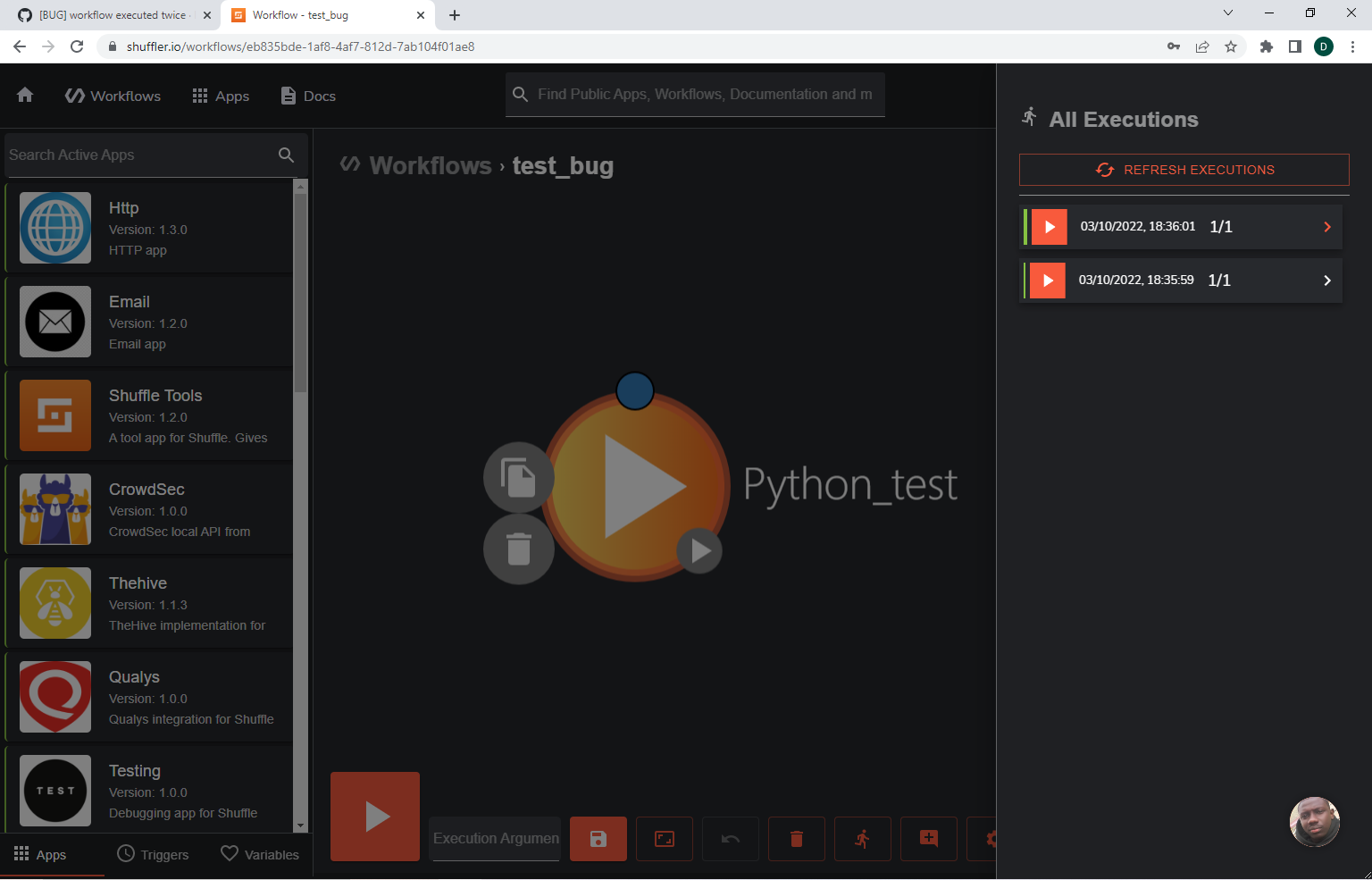Save the workflow with the floppy disk icon
This screenshot has height=880, width=1372.
598,838
